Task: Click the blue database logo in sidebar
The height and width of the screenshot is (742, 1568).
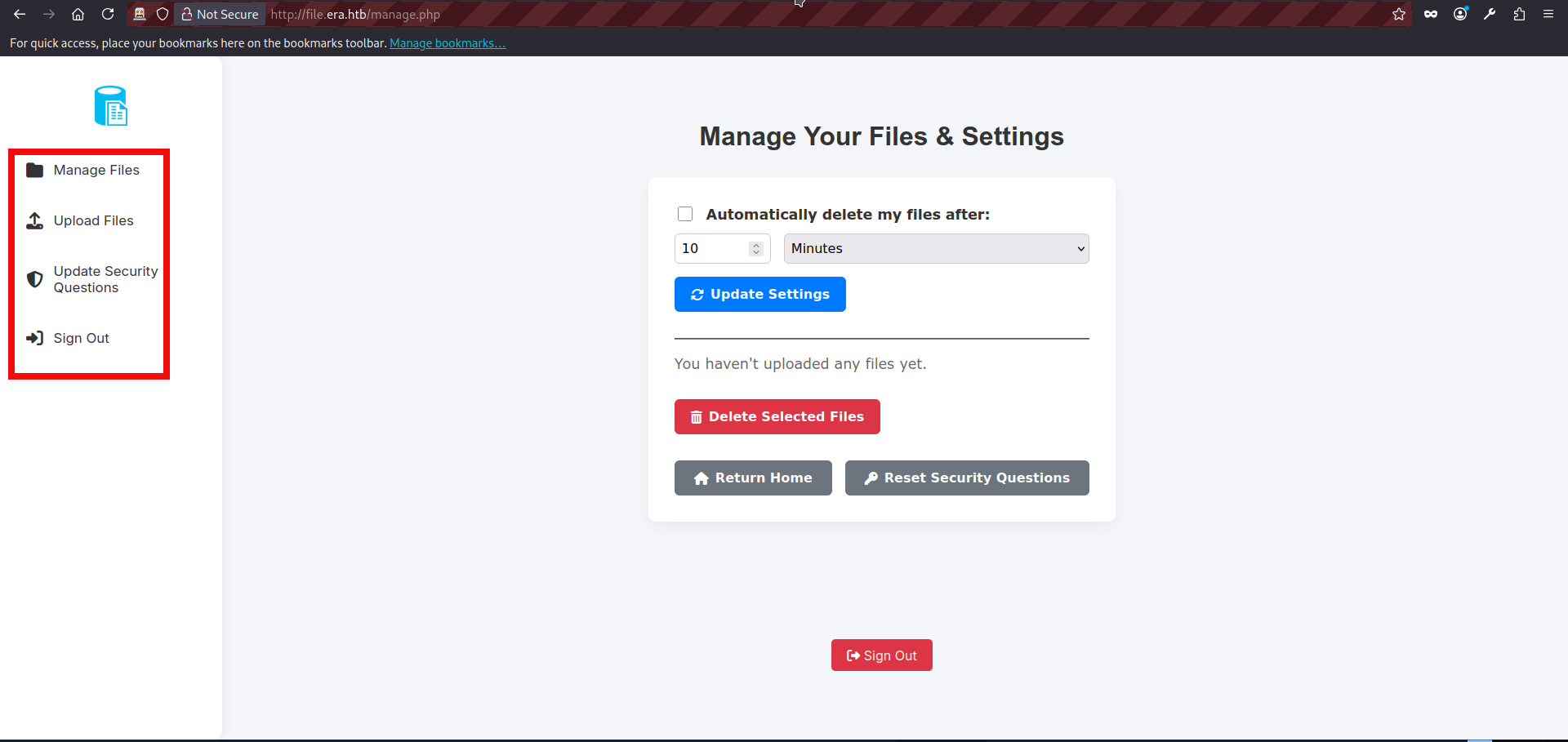Action: (111, 106)
